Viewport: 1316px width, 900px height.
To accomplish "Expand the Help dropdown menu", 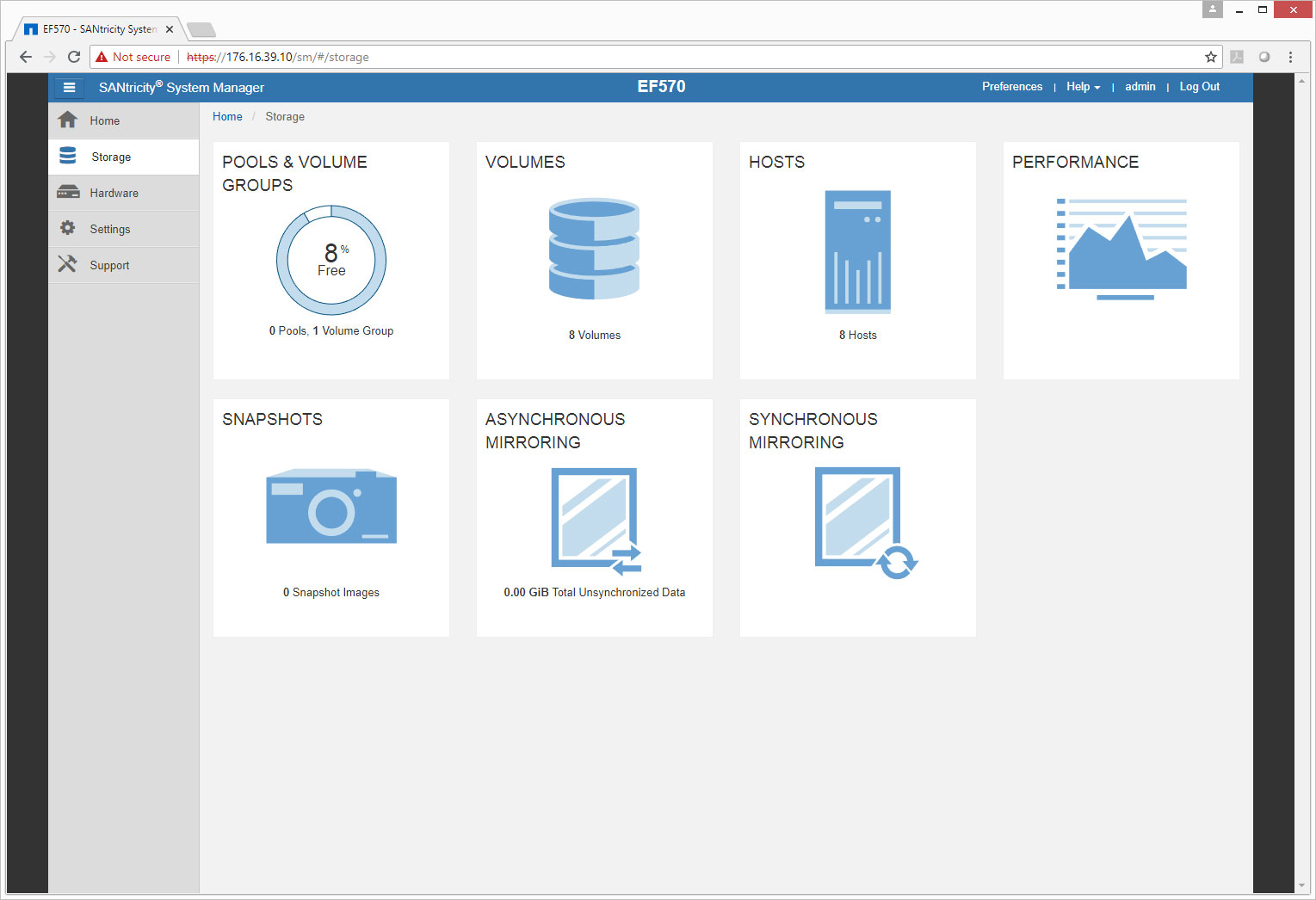I will coord(1083,87).
